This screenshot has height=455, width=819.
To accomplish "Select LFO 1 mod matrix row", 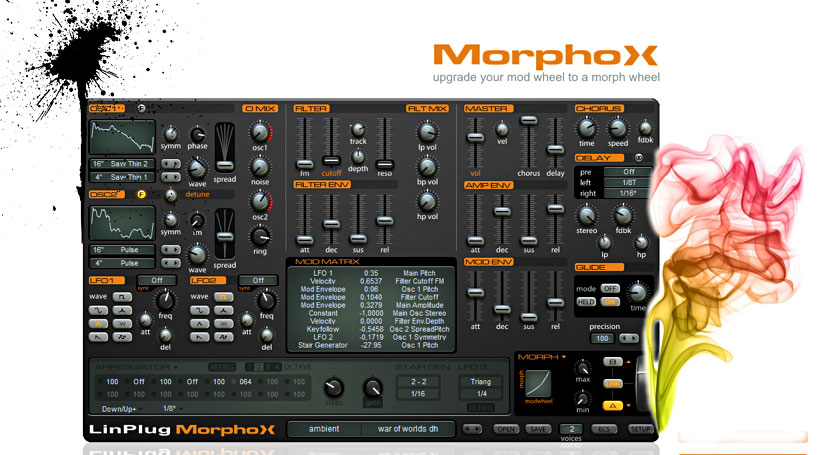I will [x=371, y=273].
